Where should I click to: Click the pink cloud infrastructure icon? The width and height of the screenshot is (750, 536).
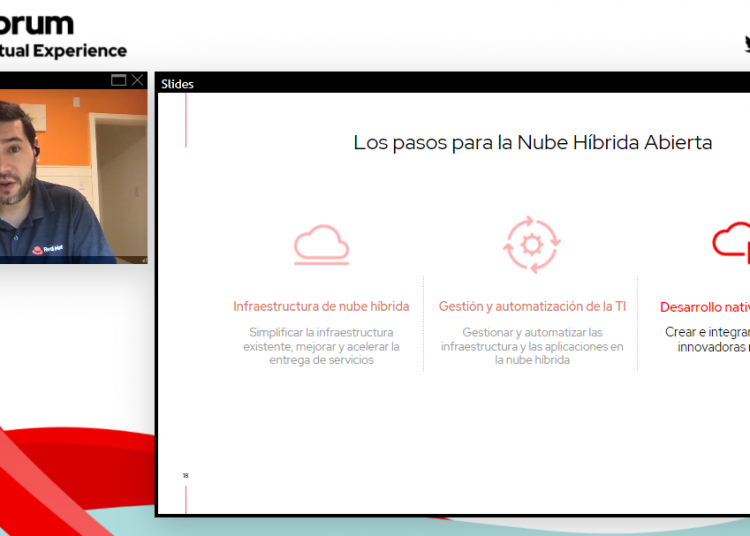[x=321, y=245]
